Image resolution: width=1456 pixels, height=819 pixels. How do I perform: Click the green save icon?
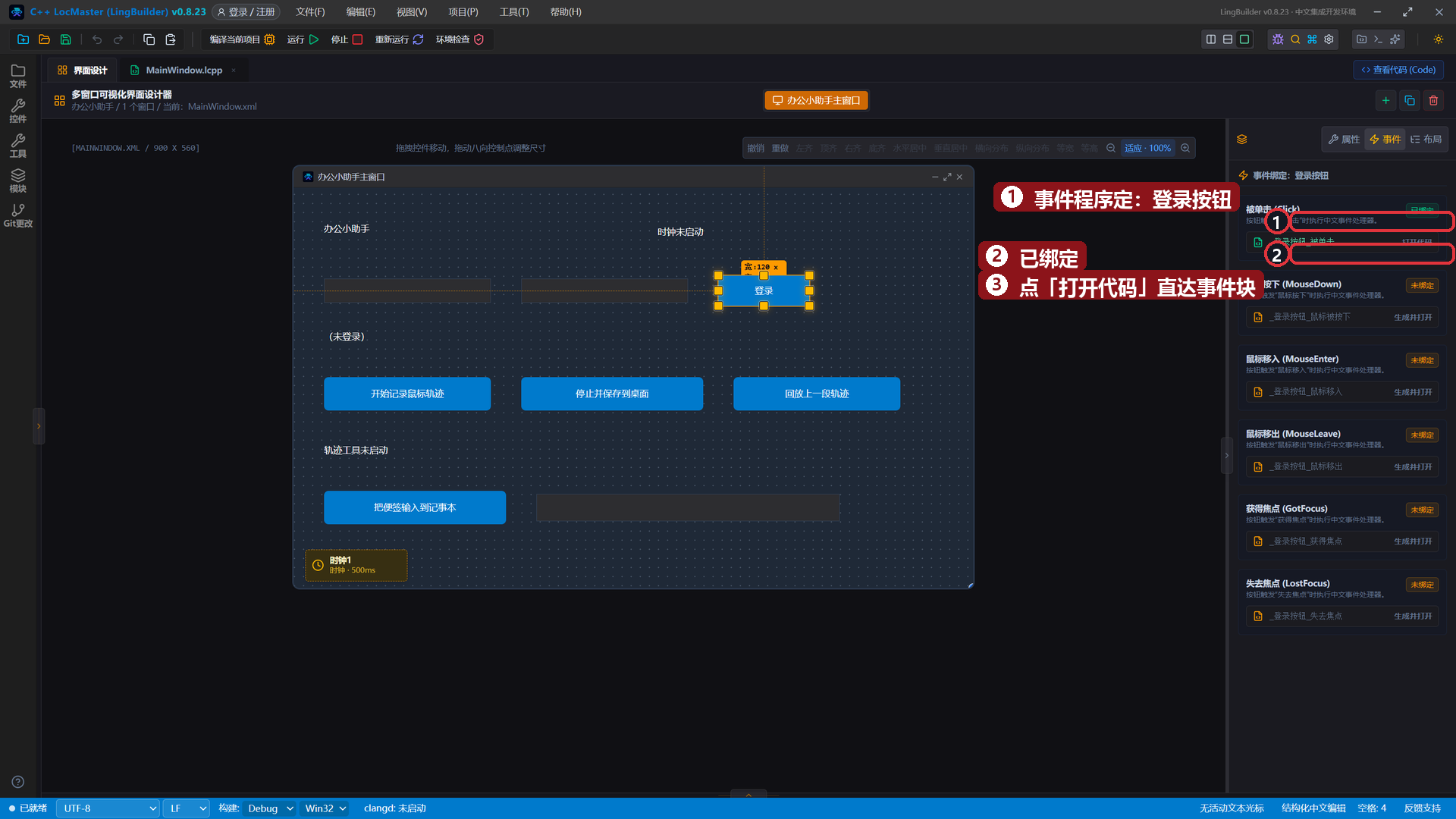pyautogui.click(x=65, y=39)
